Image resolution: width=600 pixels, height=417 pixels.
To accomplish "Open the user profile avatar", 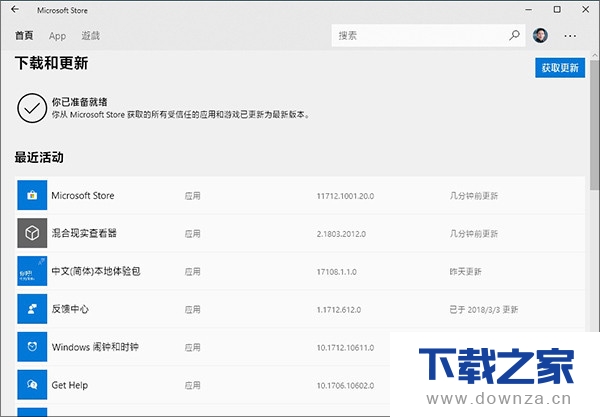I will [541, 35].
